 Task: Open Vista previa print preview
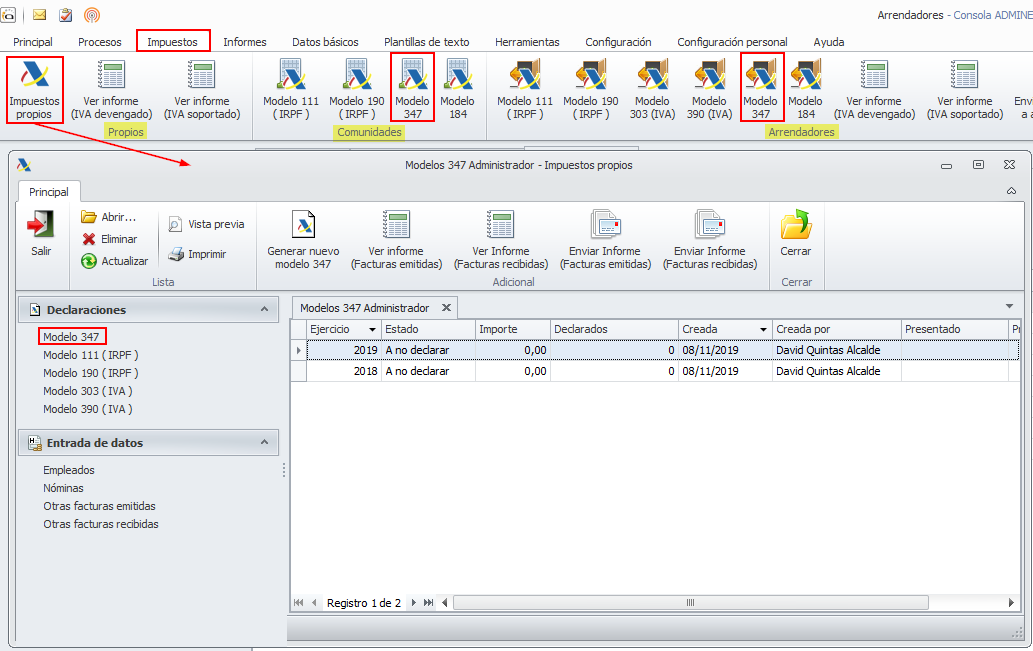206,224
